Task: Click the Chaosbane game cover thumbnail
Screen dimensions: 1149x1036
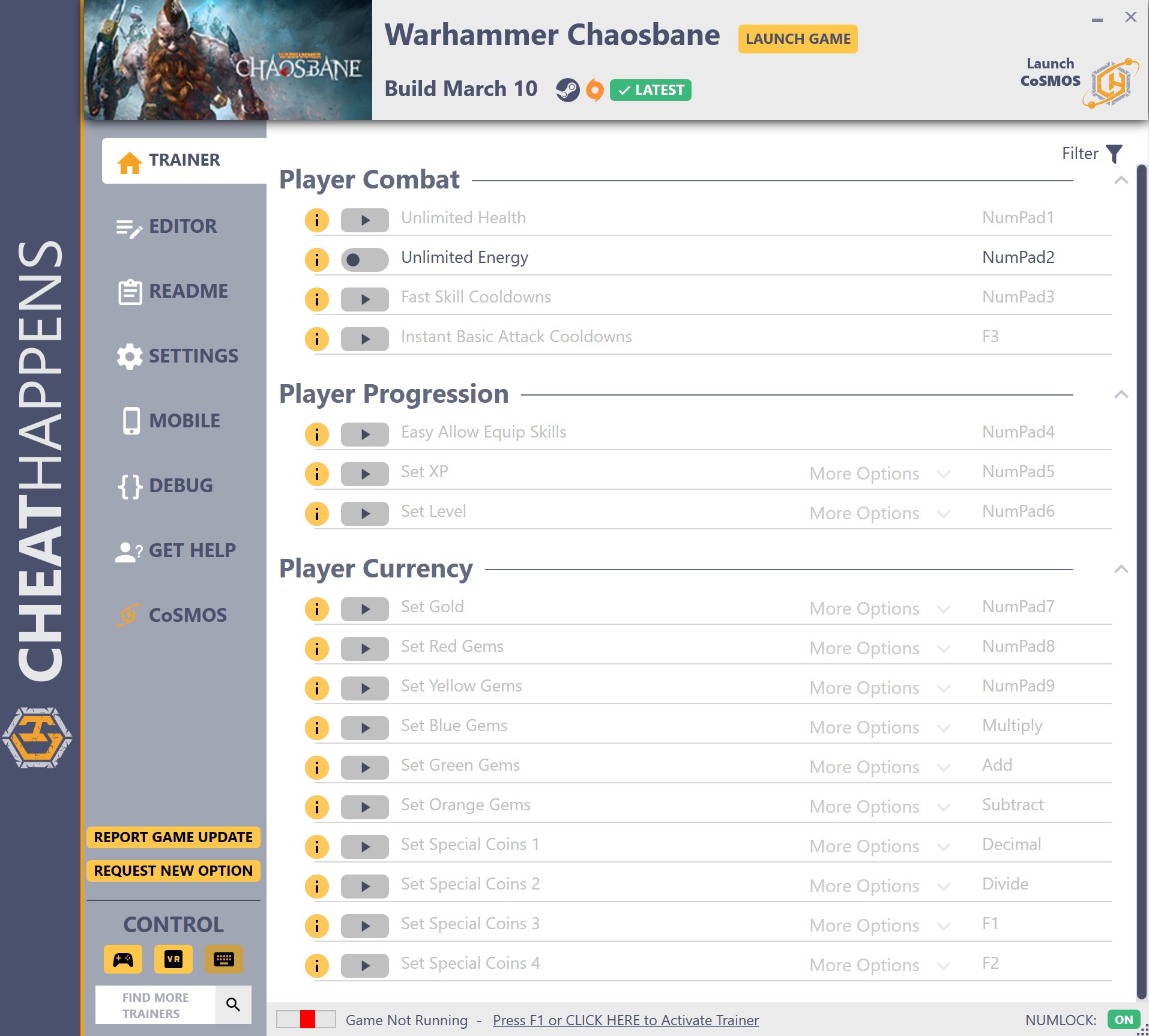Action: pos(228,60)
